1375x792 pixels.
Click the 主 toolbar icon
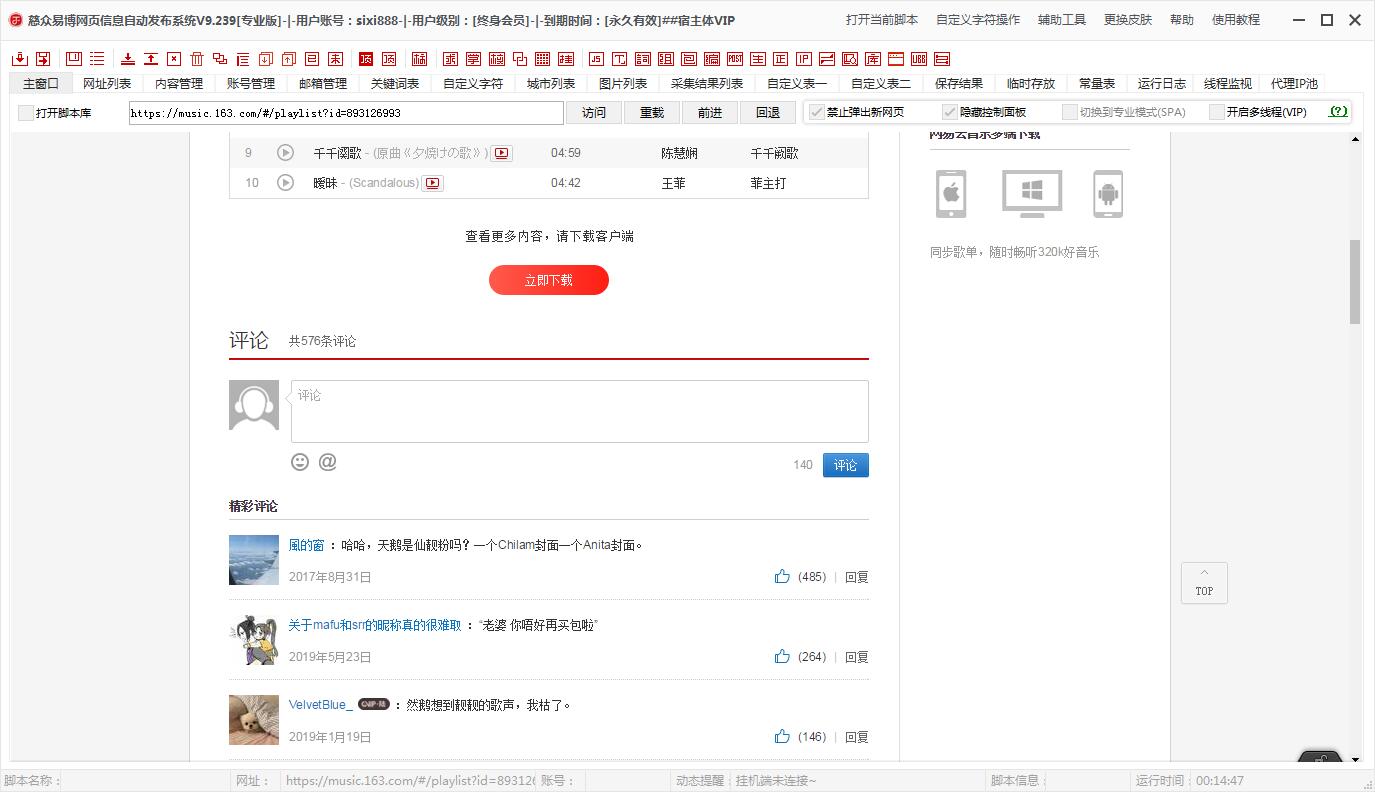(x=758, y=59)
